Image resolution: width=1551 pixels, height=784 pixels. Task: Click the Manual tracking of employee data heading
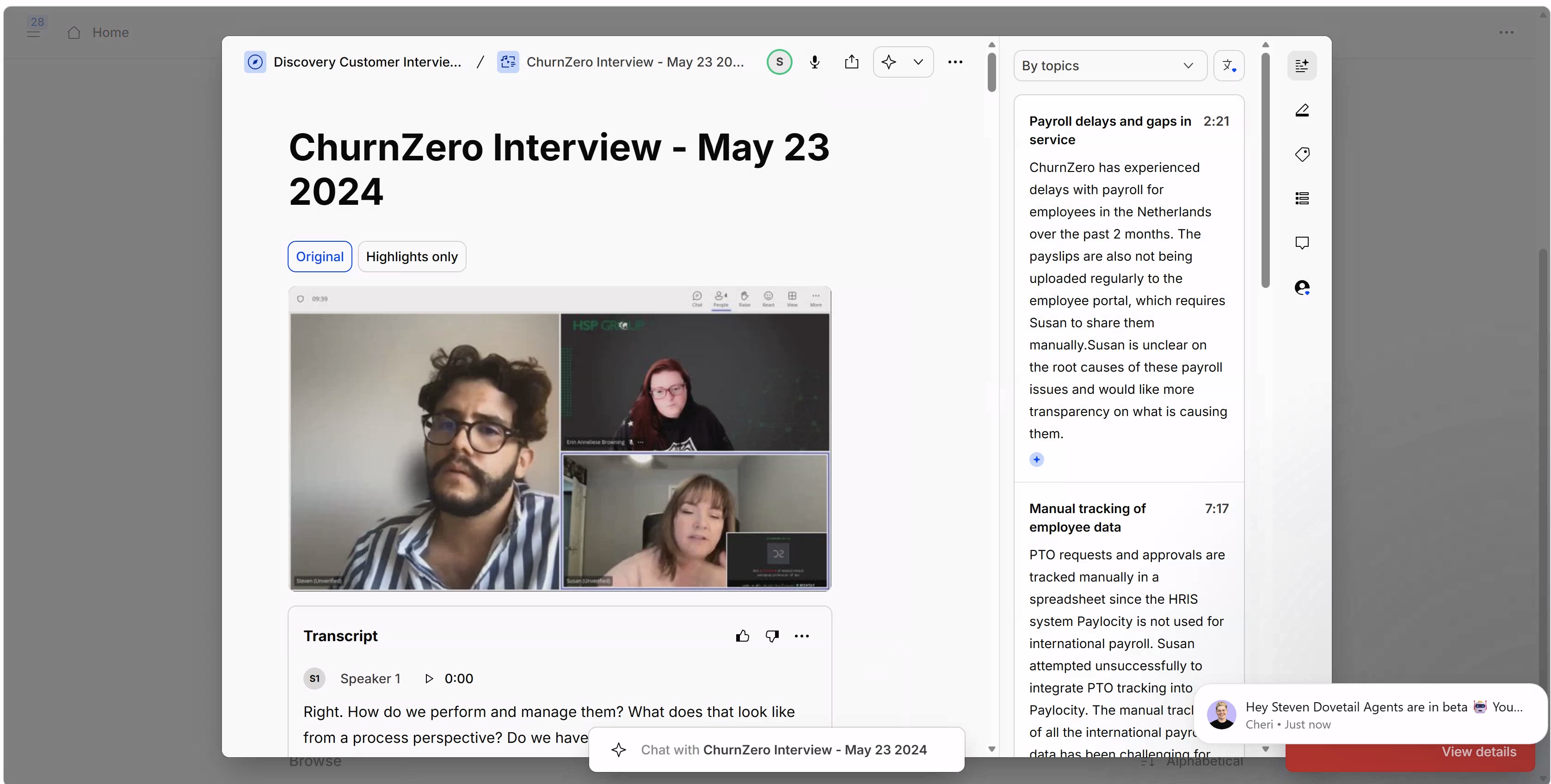click(x=1087, y=518)
